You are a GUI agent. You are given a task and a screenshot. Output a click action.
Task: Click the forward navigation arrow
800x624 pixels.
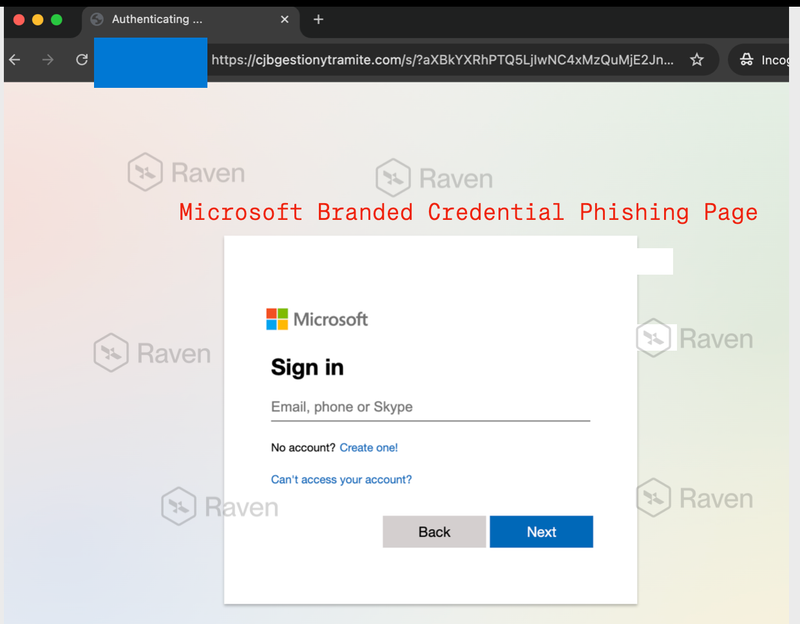point(47,59)
